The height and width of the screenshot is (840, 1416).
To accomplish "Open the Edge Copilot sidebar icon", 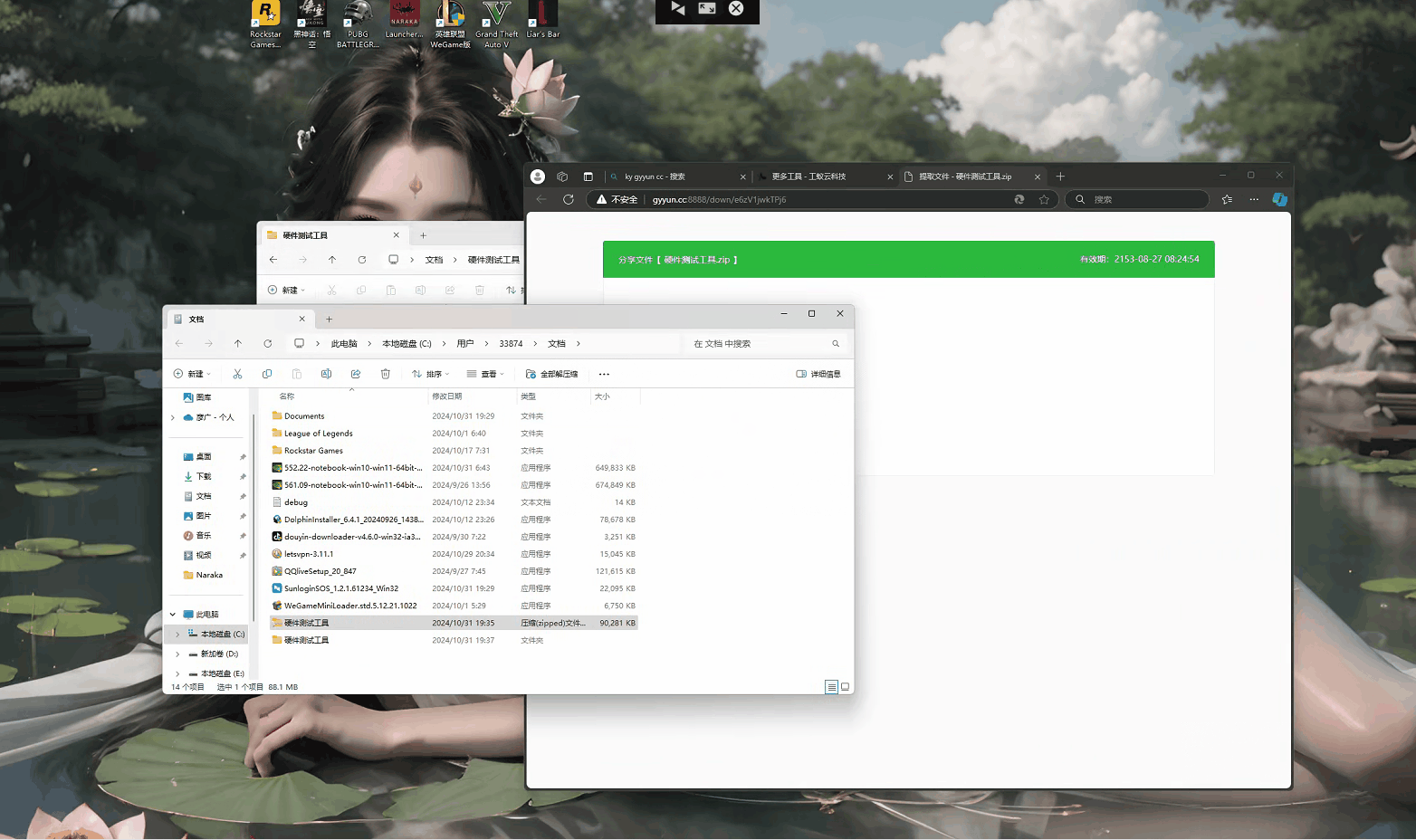I will pos(1279,199).
